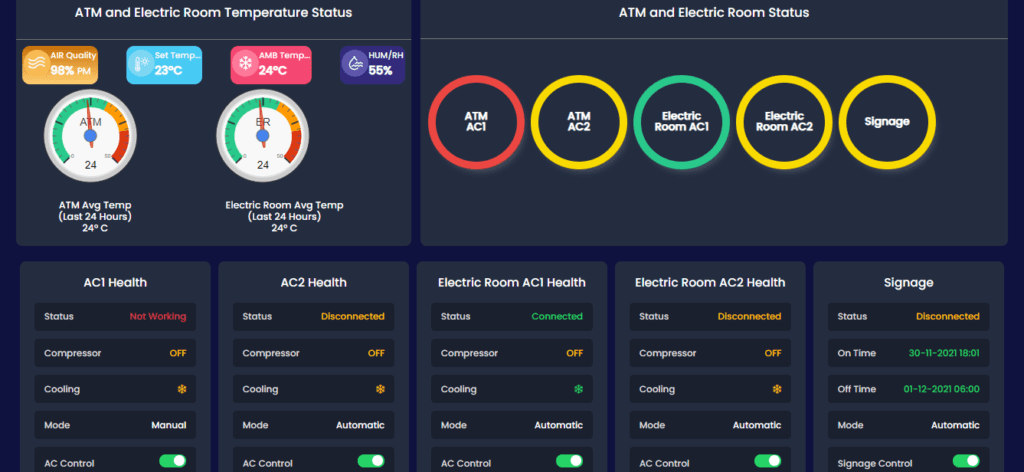This screenshot has width=1024, height=472.
Task: Click the AC1 Health cooling snowflake icon
Action: 180,389
